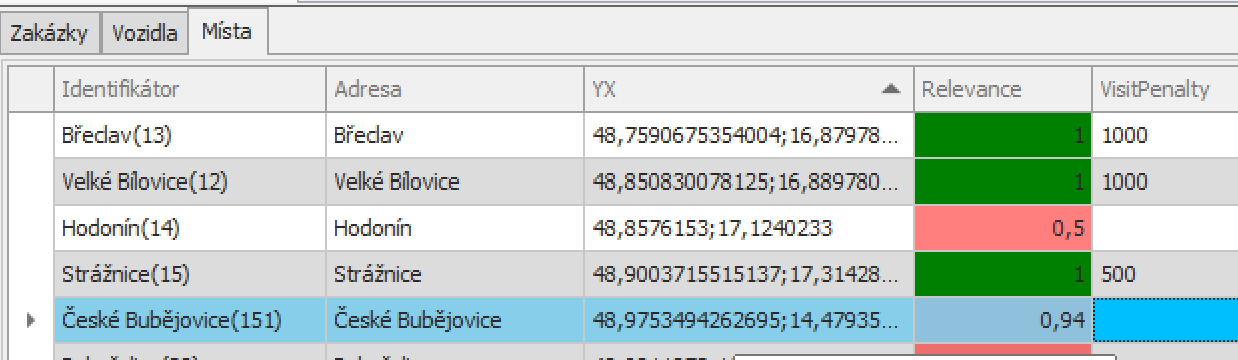
Task: Click empty VisitPenalty cell for Hodonín
Action: click(1164, 228)
